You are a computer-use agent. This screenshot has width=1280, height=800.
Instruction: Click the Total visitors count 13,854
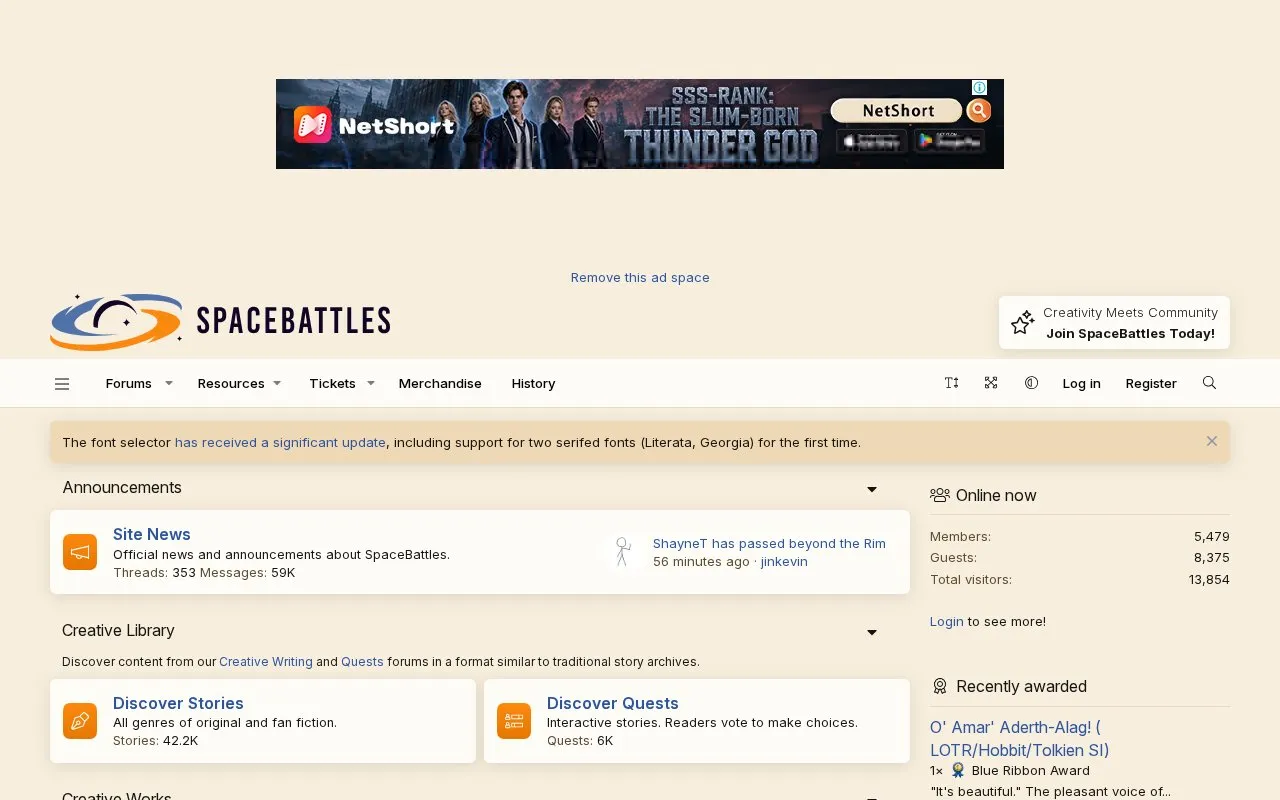point(1209,579)
